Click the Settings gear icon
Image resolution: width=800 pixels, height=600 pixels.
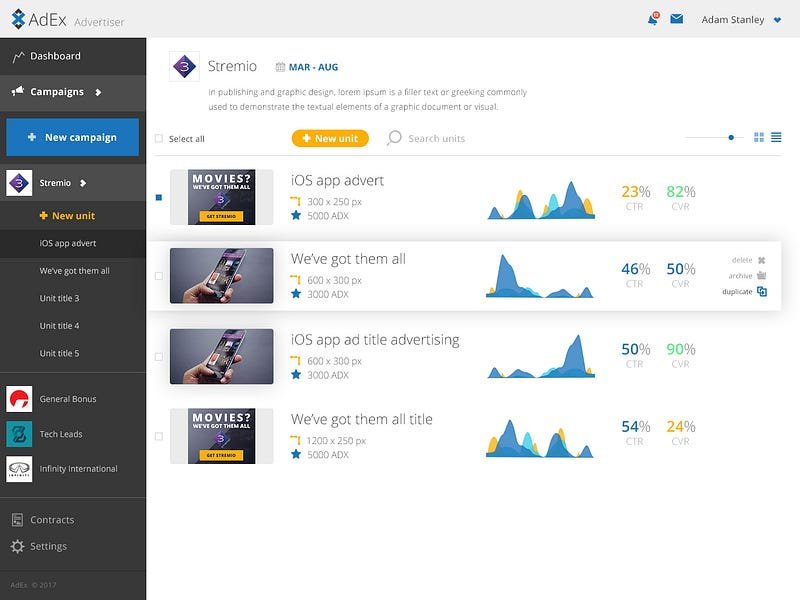click(x=17, y=546)
